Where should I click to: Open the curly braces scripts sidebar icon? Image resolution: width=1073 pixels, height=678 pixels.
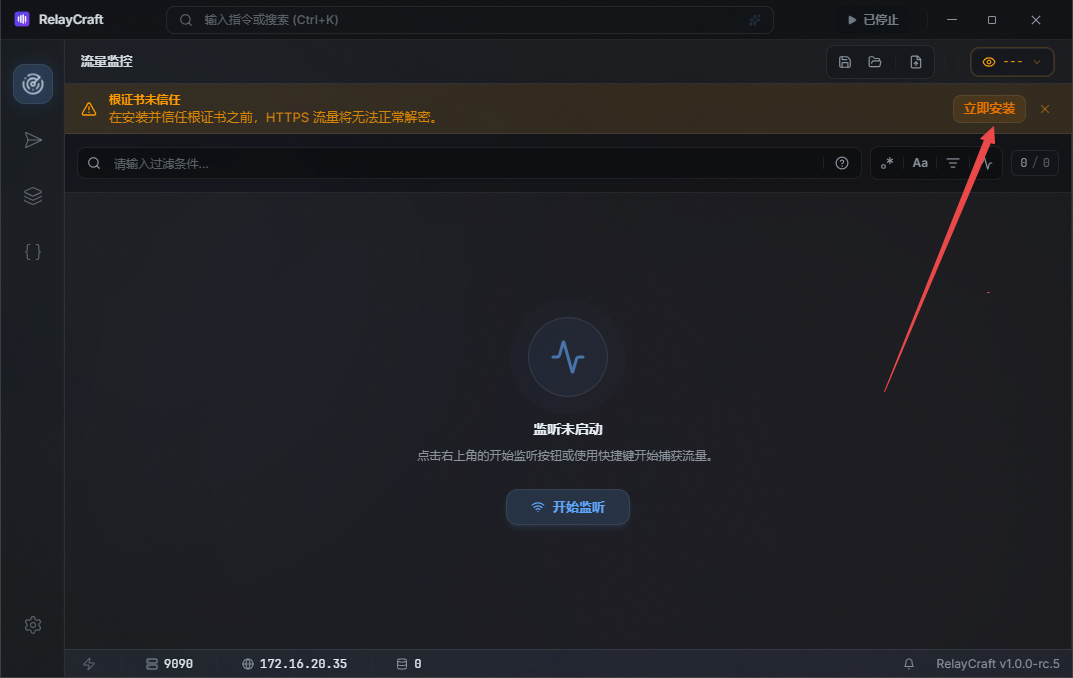(33, 252)
